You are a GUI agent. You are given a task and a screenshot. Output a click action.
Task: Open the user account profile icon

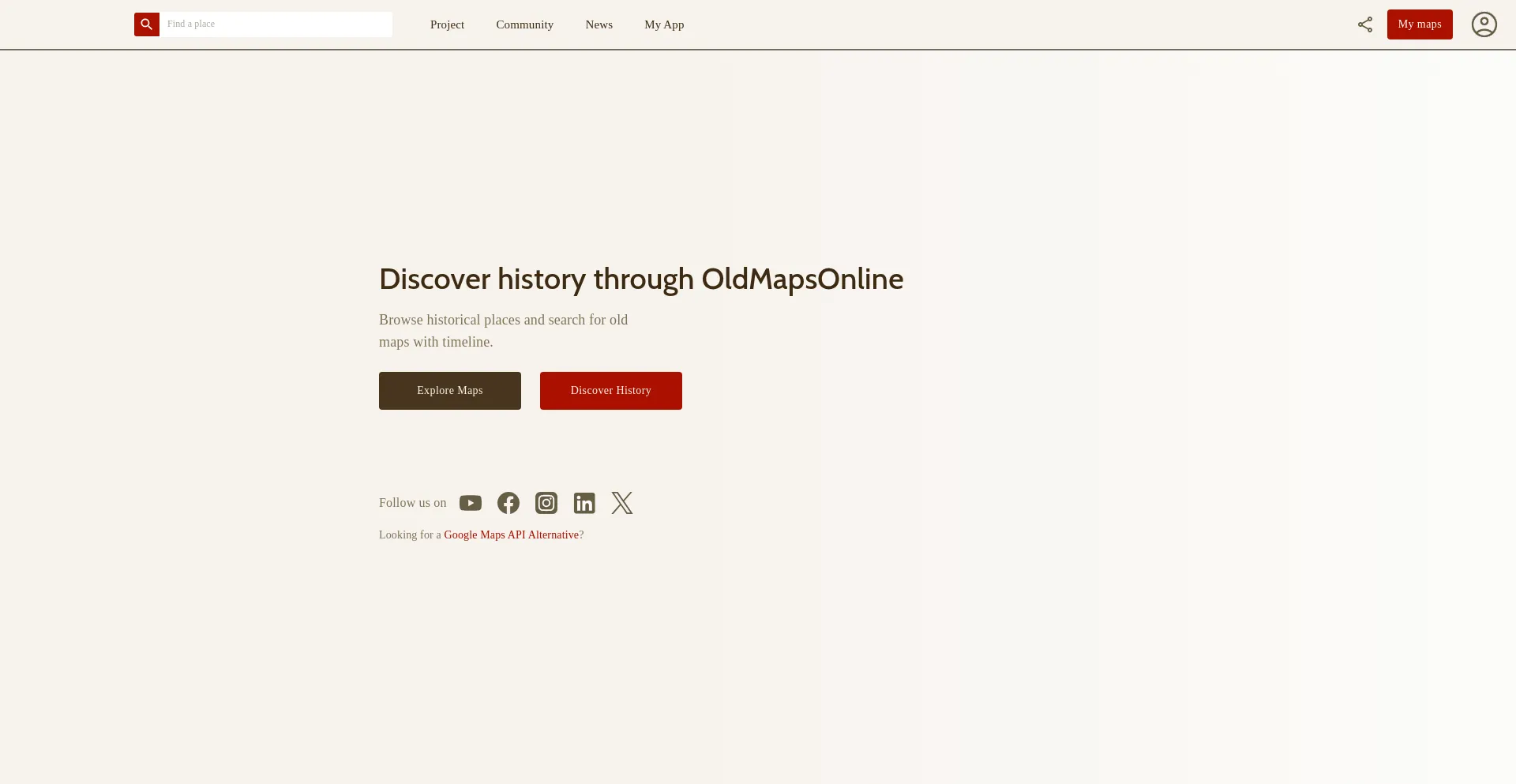1484,24
